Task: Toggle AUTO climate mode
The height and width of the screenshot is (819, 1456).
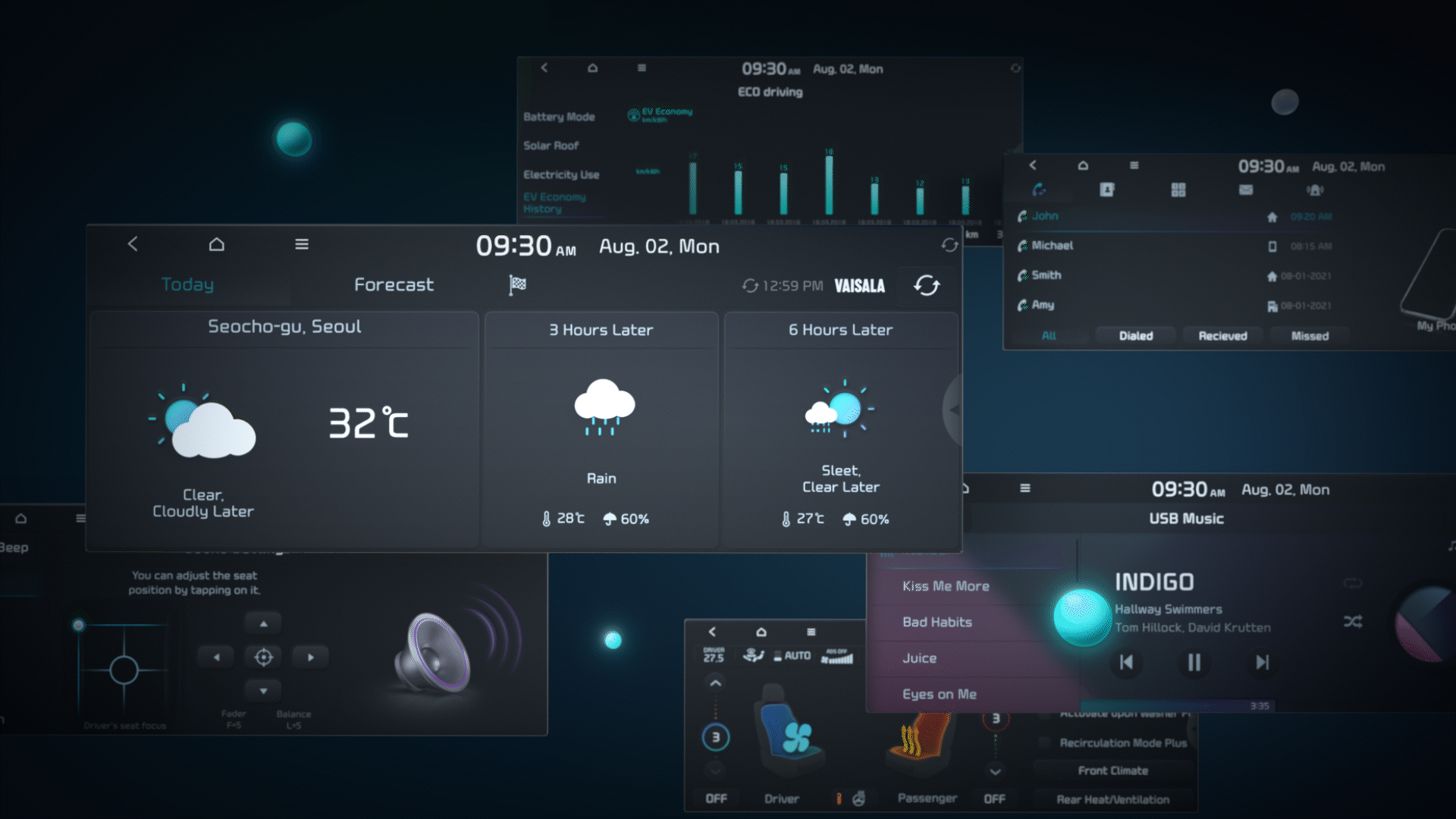Action: 792,655
